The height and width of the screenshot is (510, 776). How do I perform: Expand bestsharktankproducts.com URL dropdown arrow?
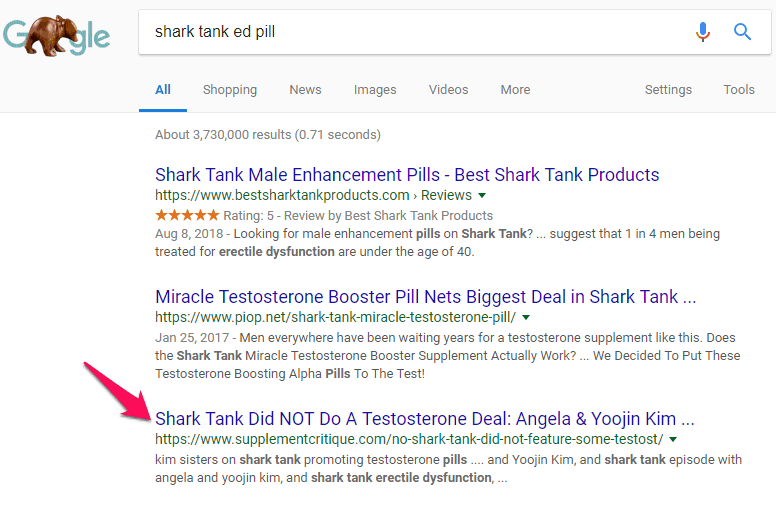482,195
